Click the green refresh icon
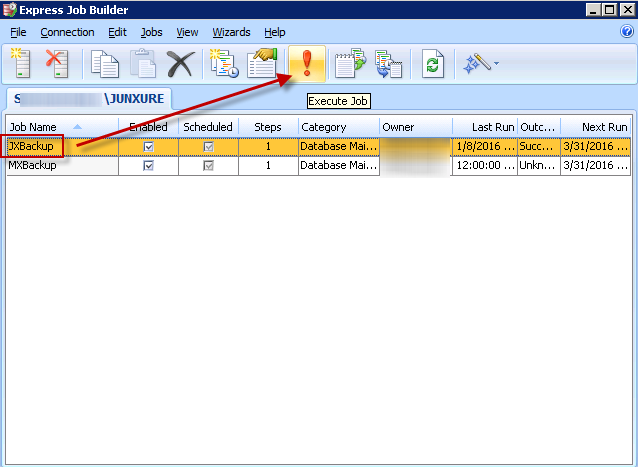 tap(432, 63)
